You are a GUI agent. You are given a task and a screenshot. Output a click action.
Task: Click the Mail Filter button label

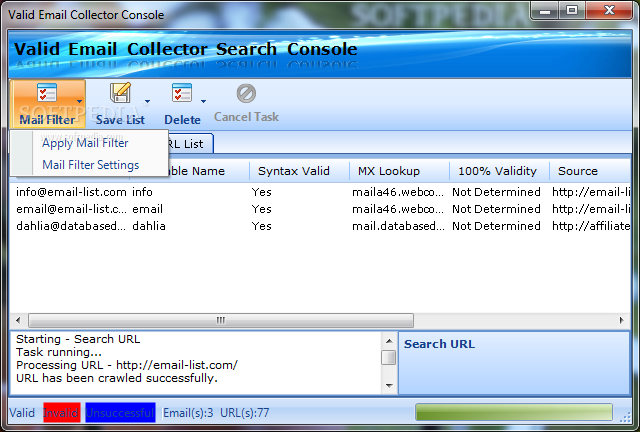click(47, 120)
